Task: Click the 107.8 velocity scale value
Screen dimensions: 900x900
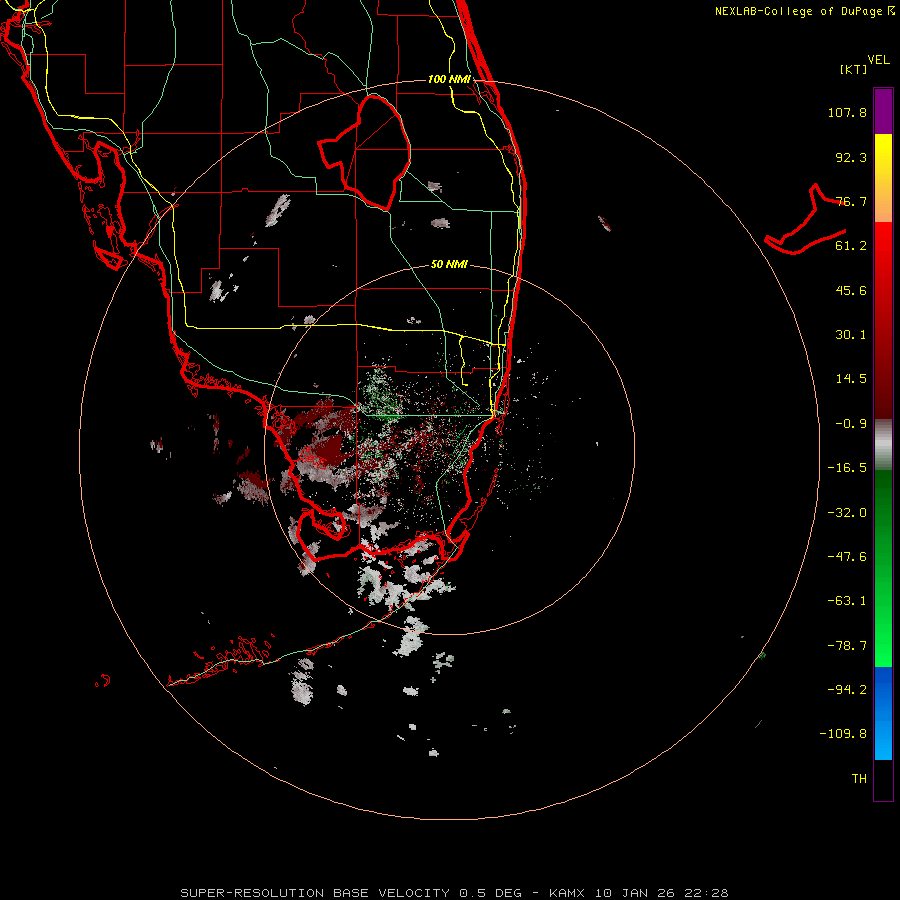Action: click(847, 112)
